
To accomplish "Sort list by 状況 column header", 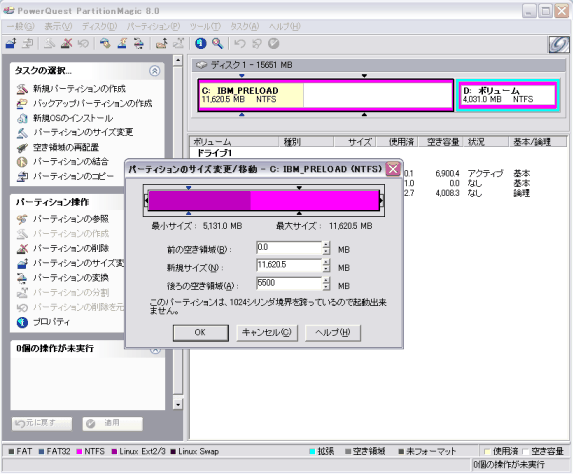I will point(486,142).
